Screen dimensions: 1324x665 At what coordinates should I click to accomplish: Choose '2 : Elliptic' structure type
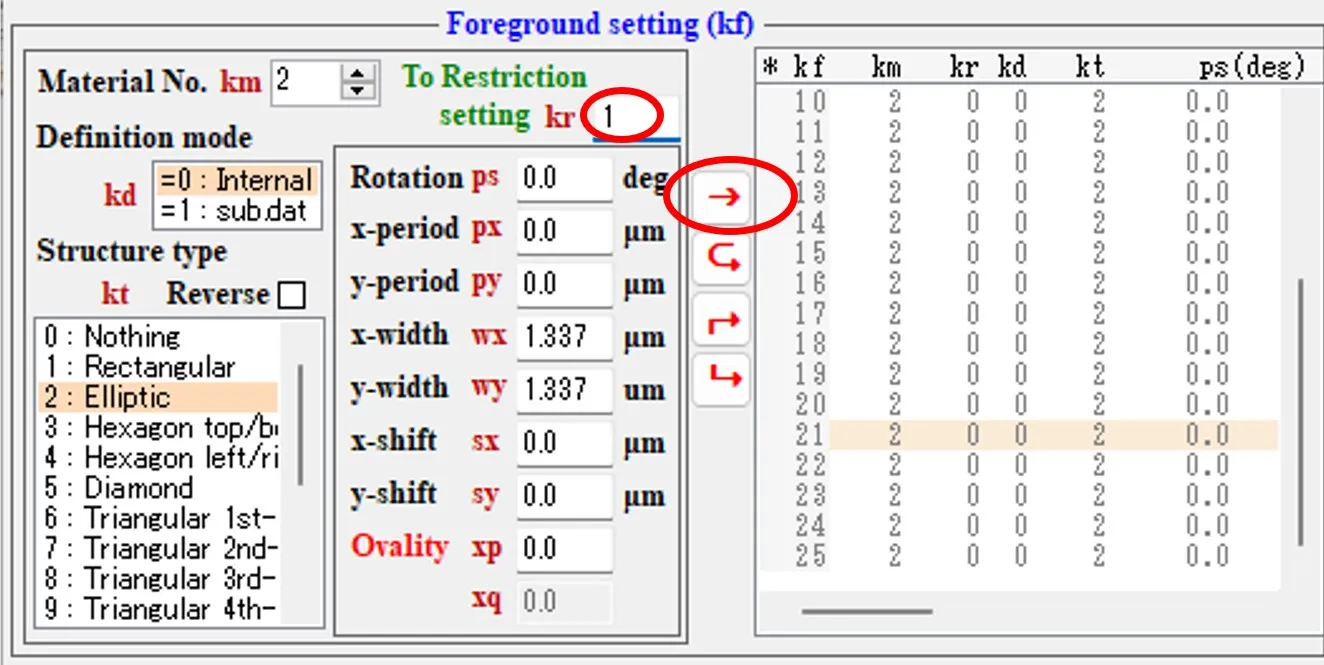tap(158, 397)
